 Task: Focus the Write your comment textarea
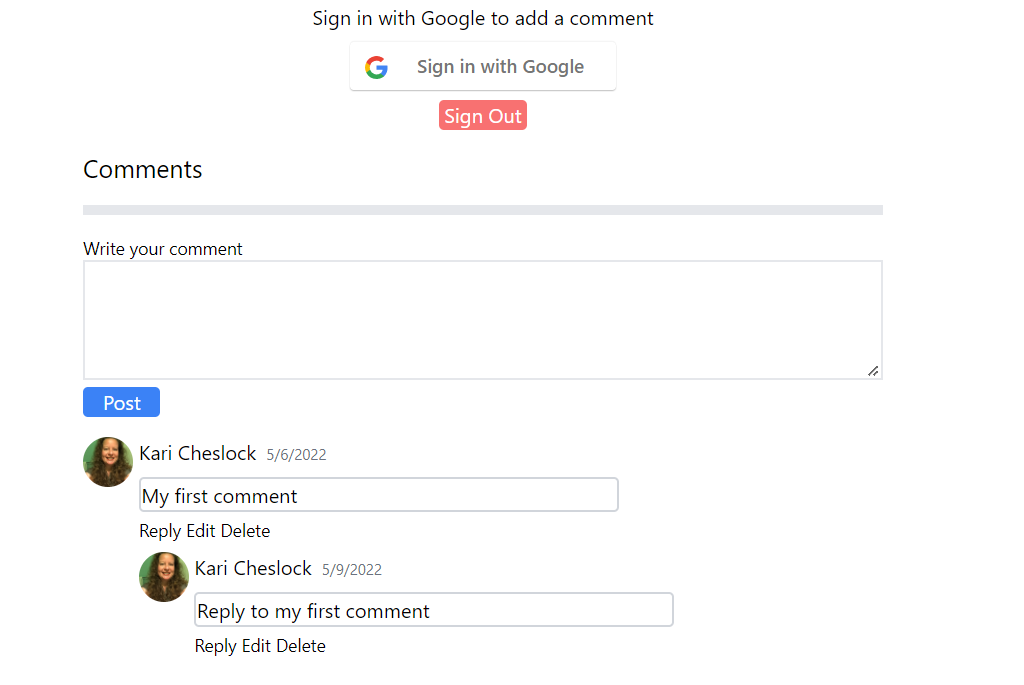tap(483, 320)
